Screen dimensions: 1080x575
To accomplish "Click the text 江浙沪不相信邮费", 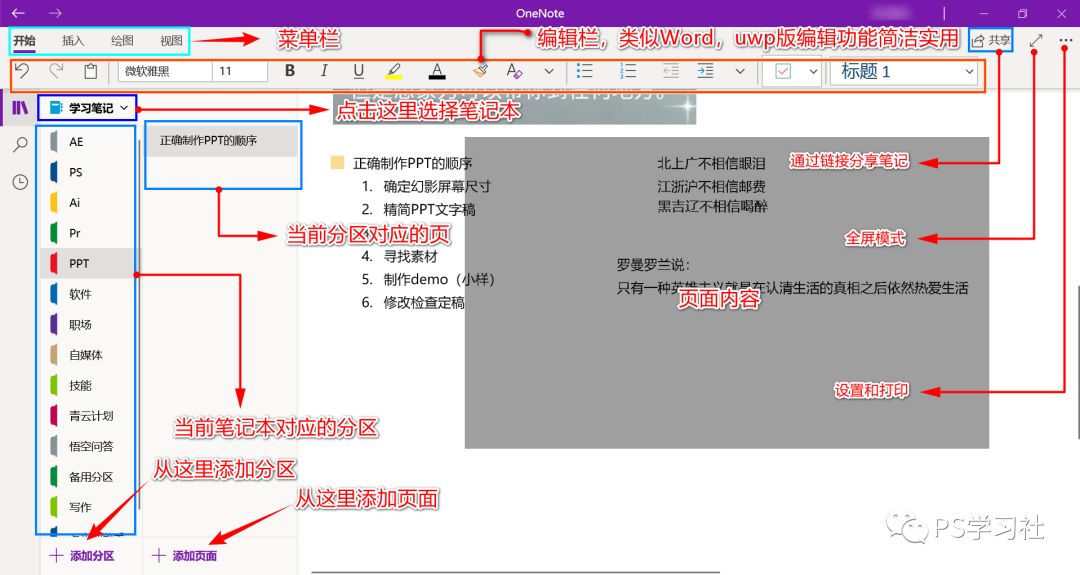I will 711,186.
